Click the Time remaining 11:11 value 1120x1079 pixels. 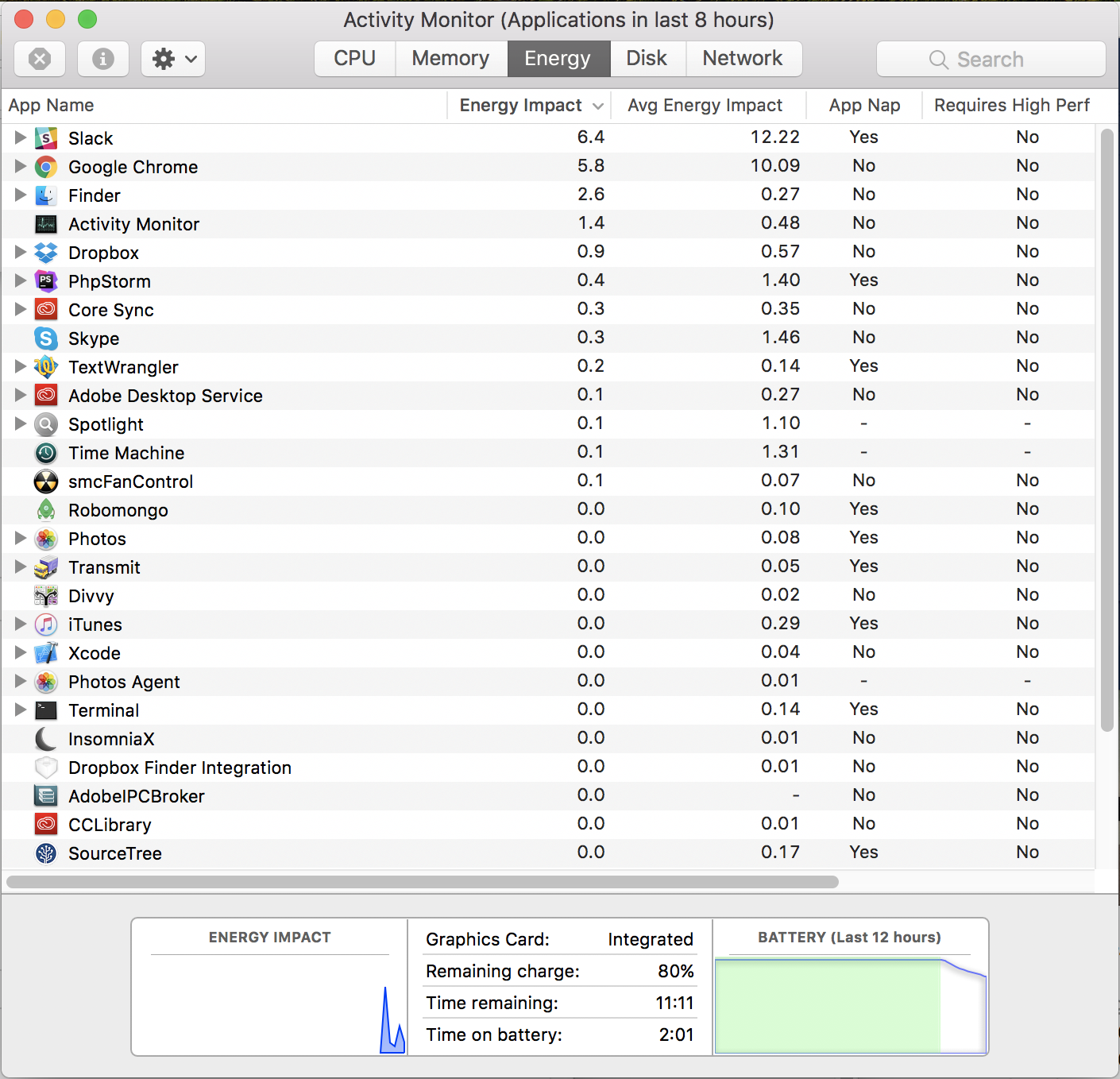tap(674, 1003)
